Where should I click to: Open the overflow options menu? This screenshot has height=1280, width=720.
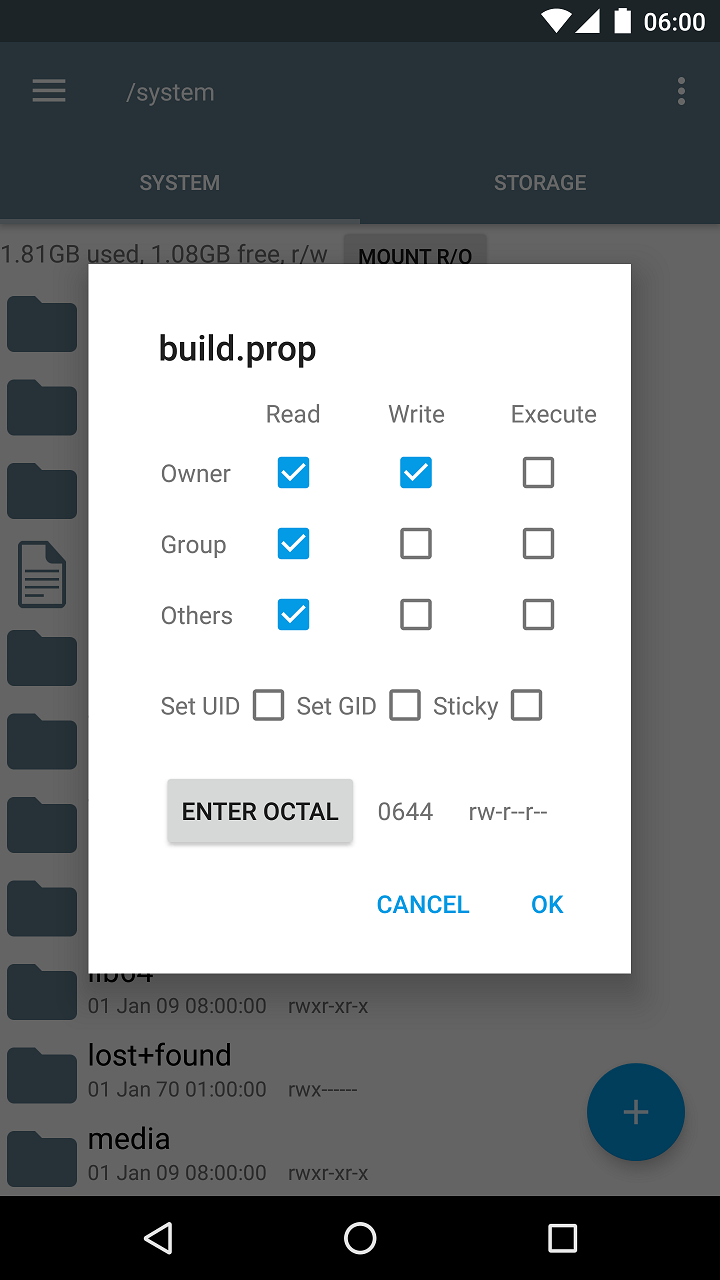[x=681, y=91]
